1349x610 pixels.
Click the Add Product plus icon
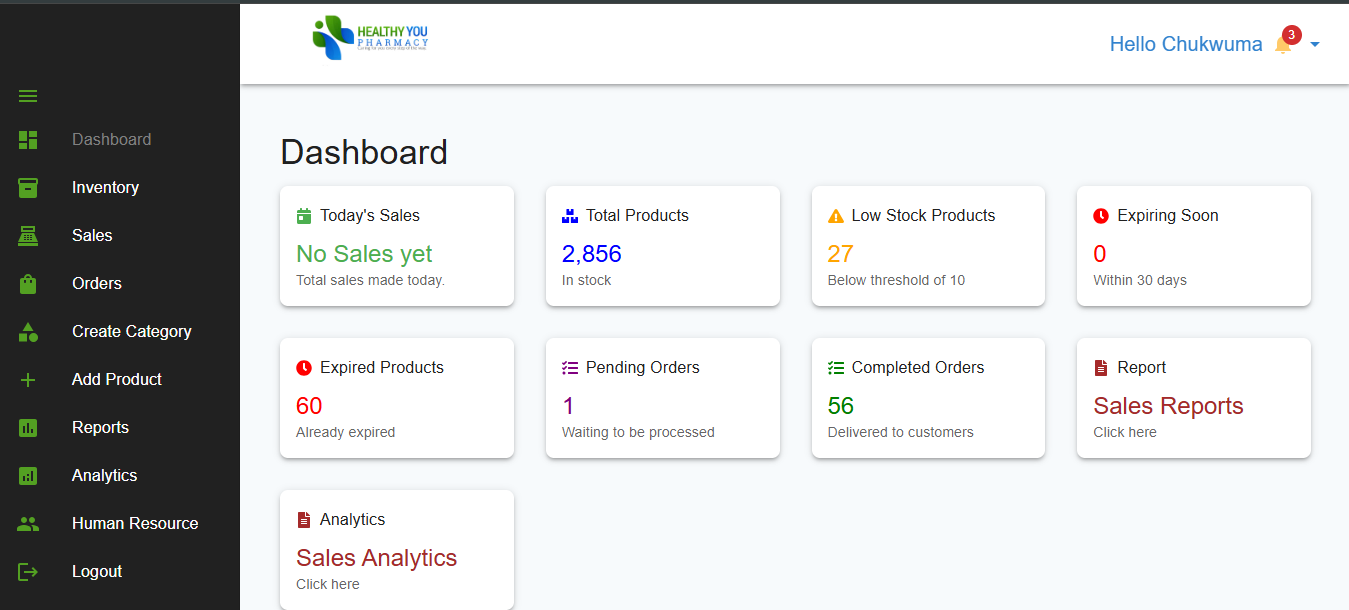pos(28,380)
